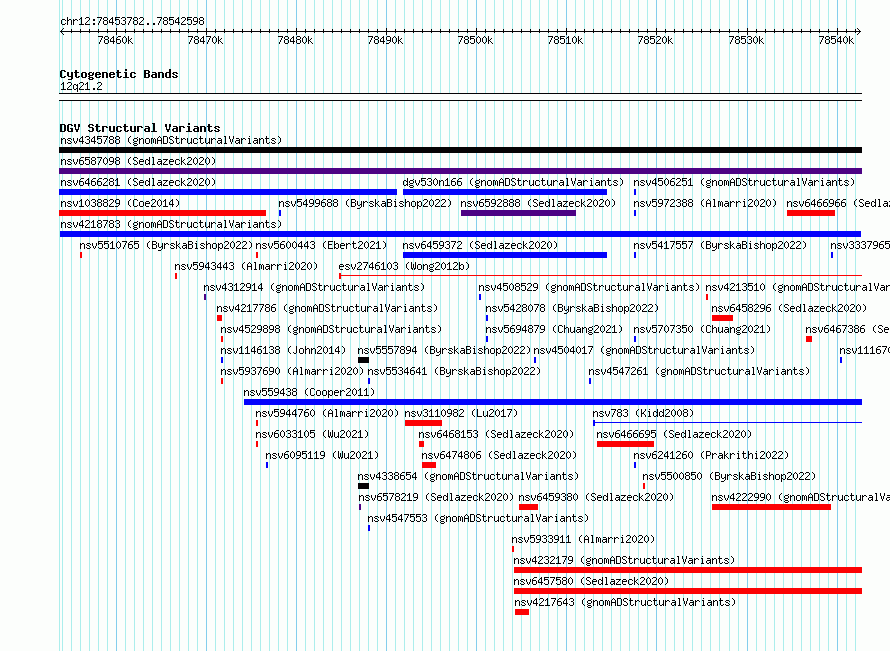Open the dgv530n166 variant label
Image resolution: width=890 pixels, height=651 pixels.
[x=513, y=182]
